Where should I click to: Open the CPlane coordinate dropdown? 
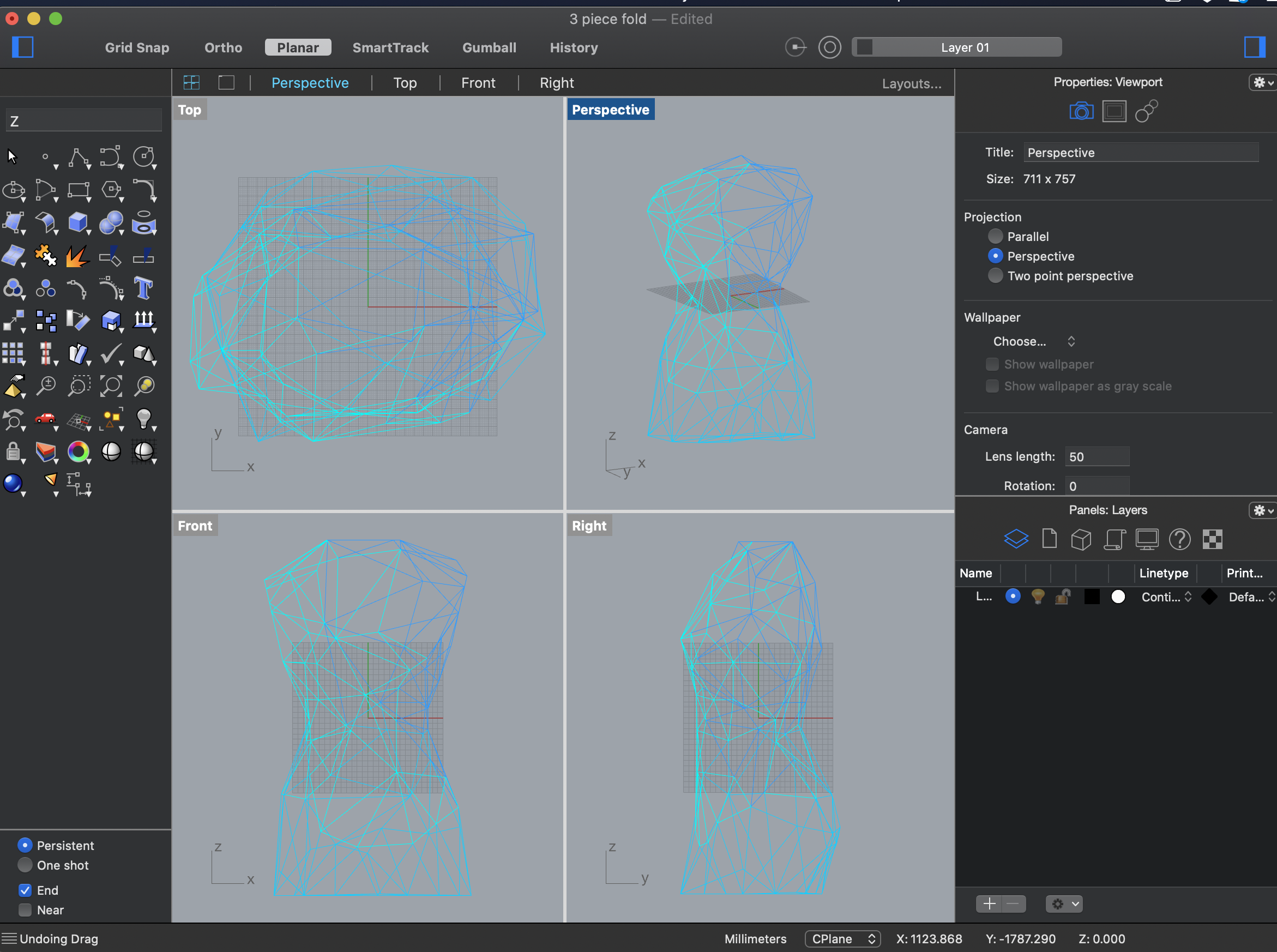coord(842,939)
